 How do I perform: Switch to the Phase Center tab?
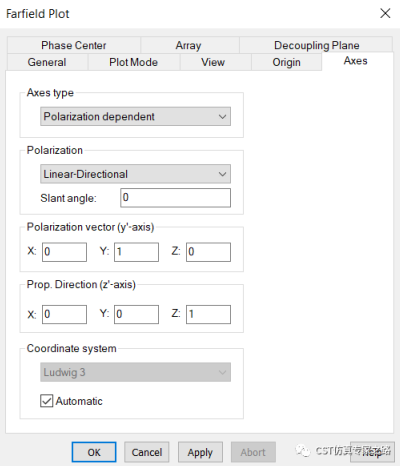pyautogui.click(x=74, y=45)
